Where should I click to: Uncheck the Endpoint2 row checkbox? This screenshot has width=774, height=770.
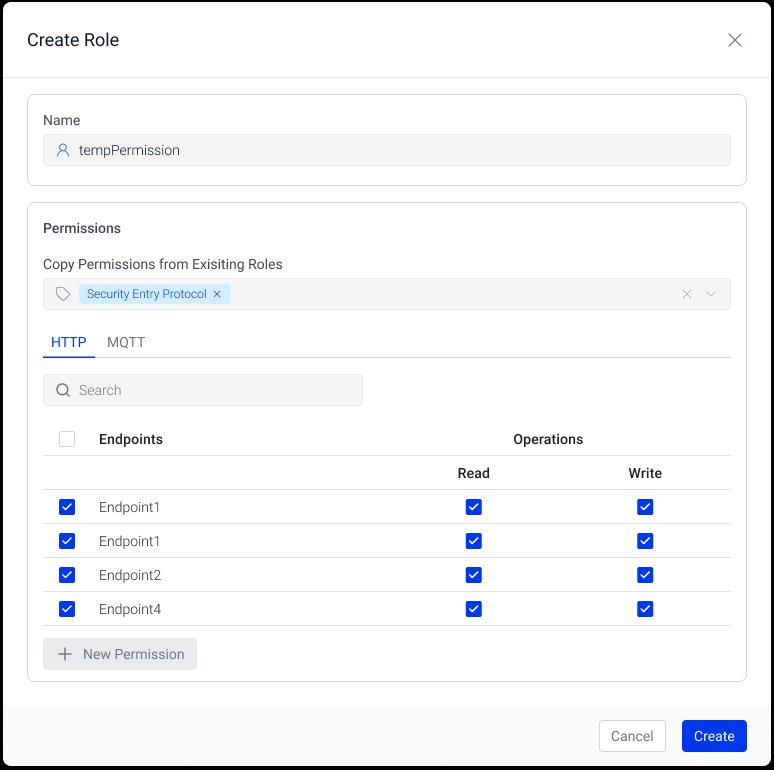67,575
